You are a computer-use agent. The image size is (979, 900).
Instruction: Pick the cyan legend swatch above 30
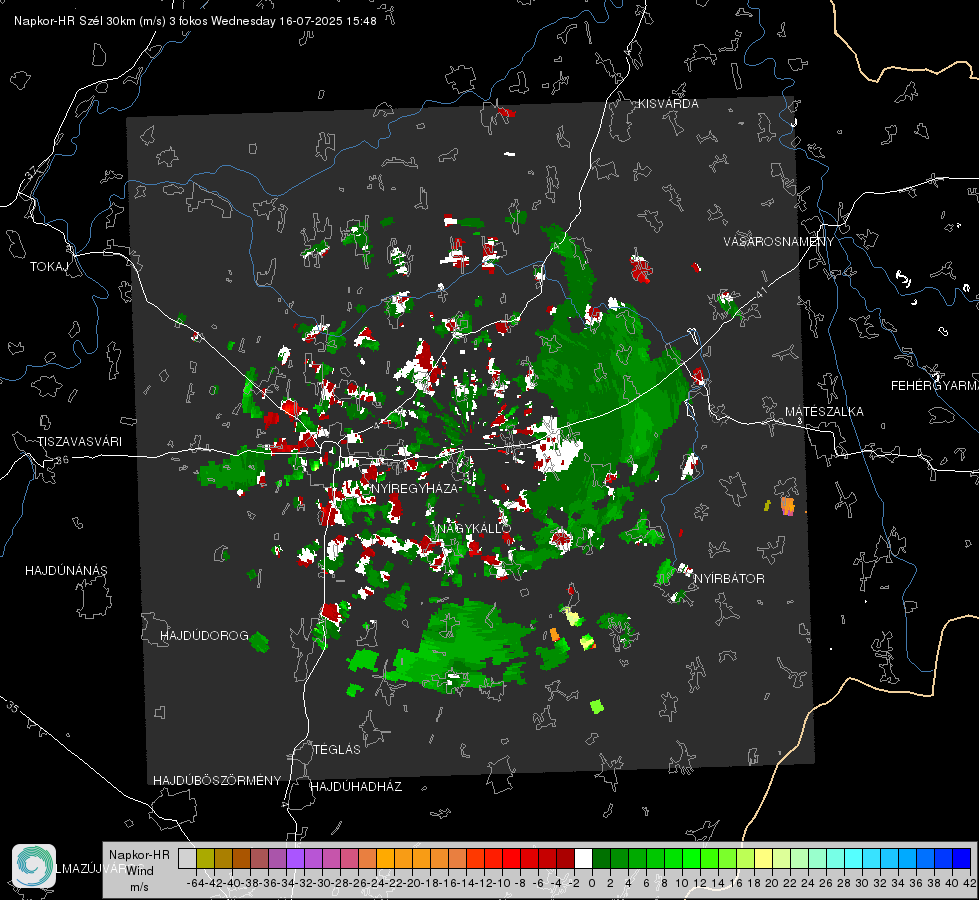point(854,858)
